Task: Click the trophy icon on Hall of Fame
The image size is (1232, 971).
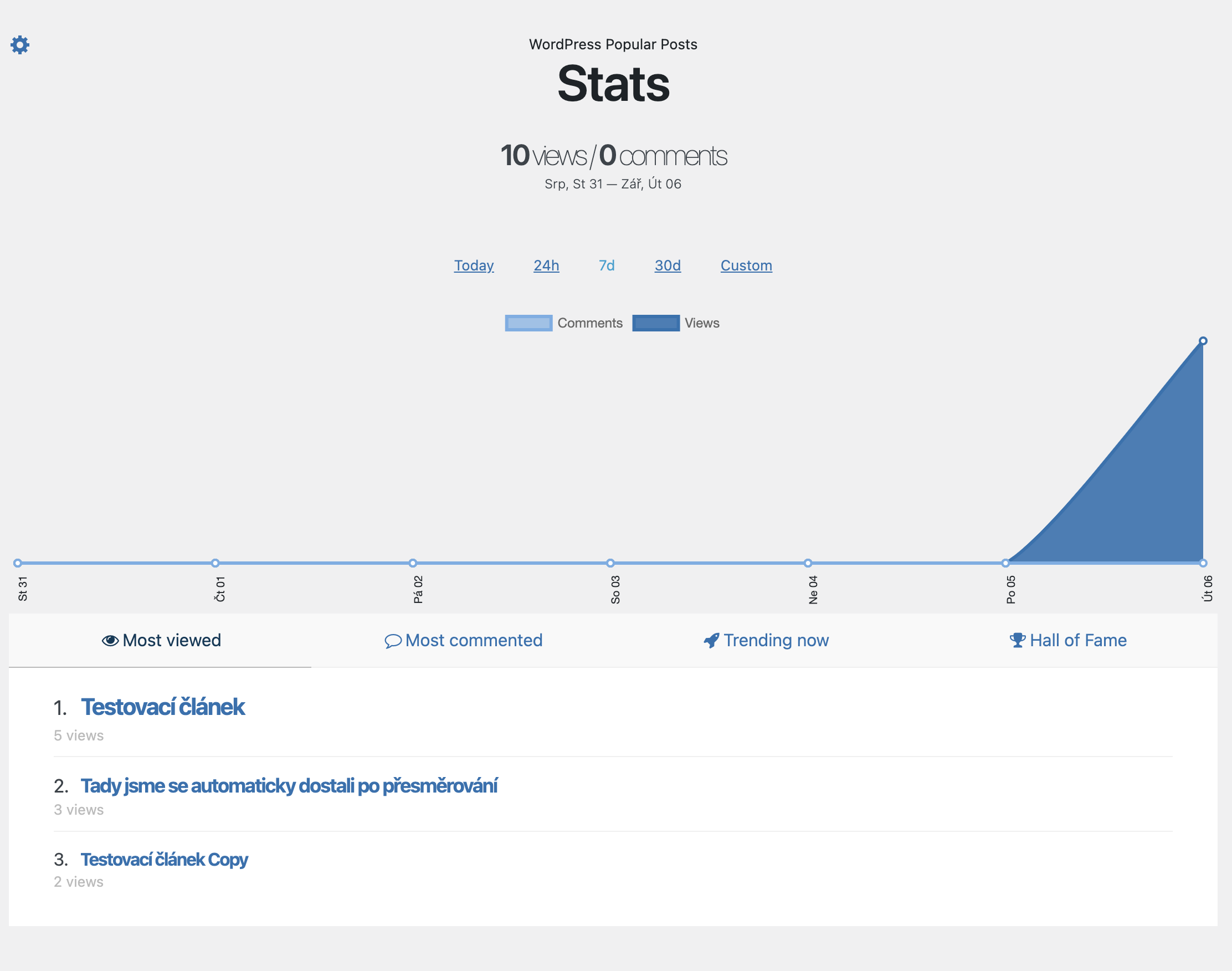Action: tap(1018, 641)
